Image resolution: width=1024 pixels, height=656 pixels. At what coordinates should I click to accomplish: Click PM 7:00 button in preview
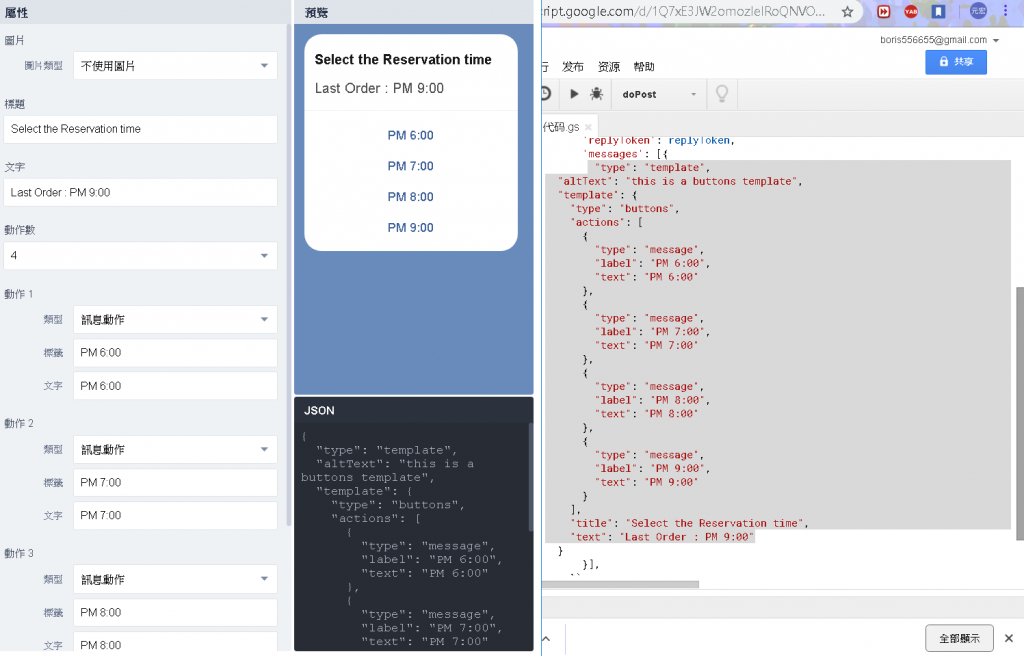click(x=411, y=166)
